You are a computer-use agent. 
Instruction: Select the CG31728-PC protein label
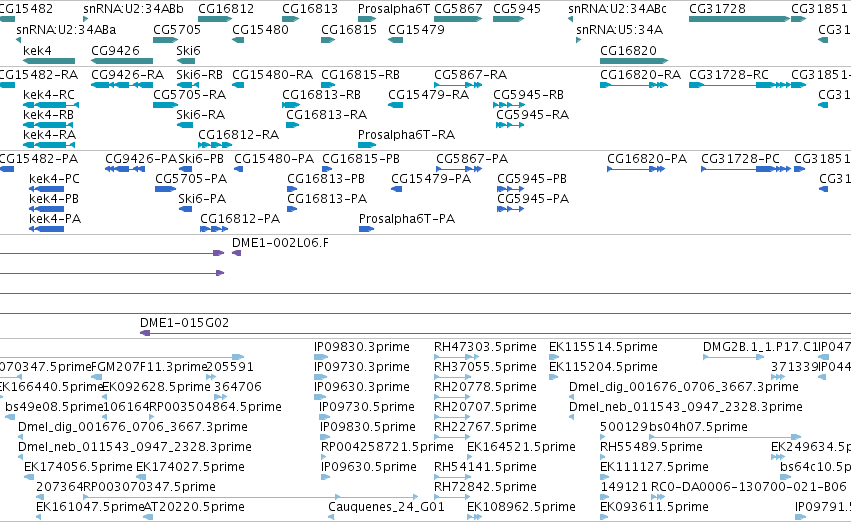point(740,159)
